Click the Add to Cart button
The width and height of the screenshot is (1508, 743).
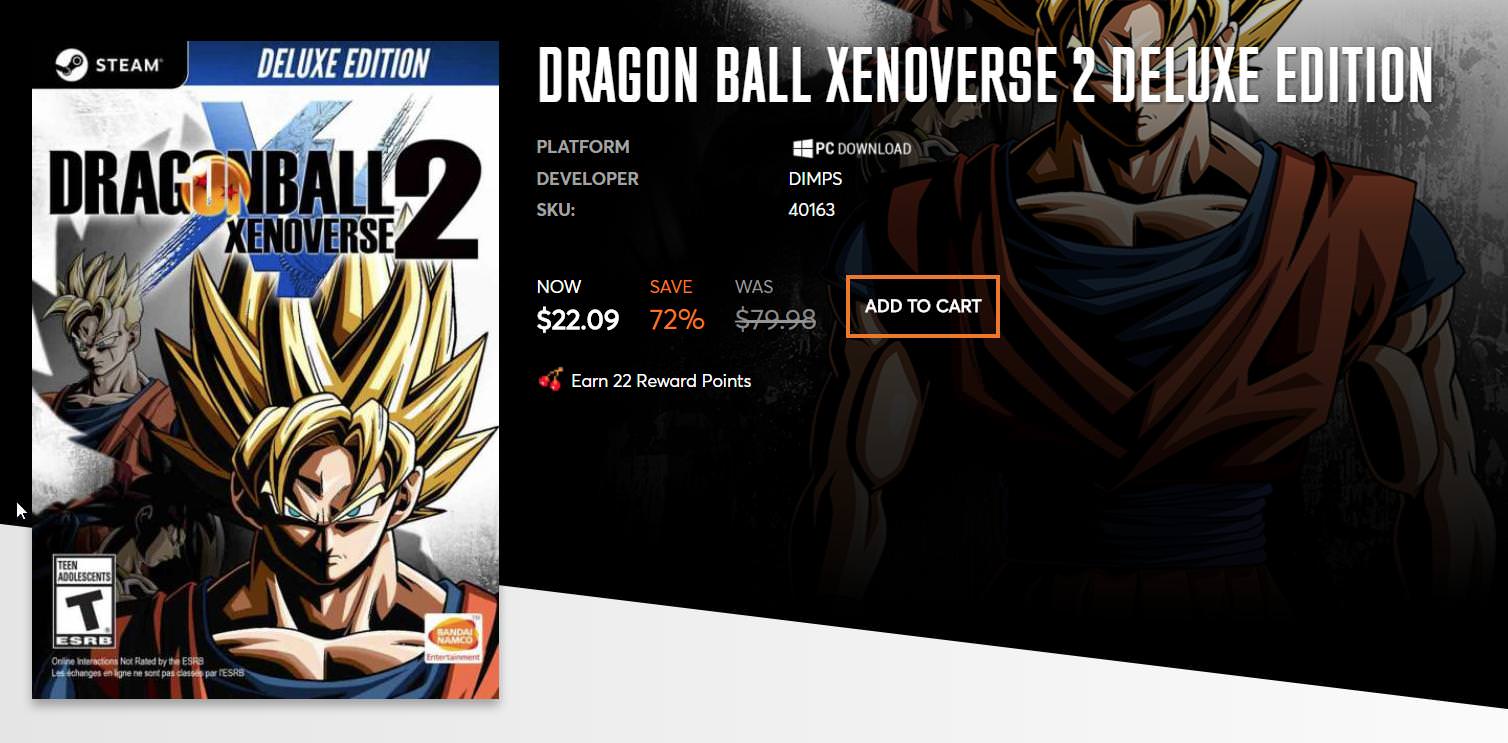tap(922, 306)
